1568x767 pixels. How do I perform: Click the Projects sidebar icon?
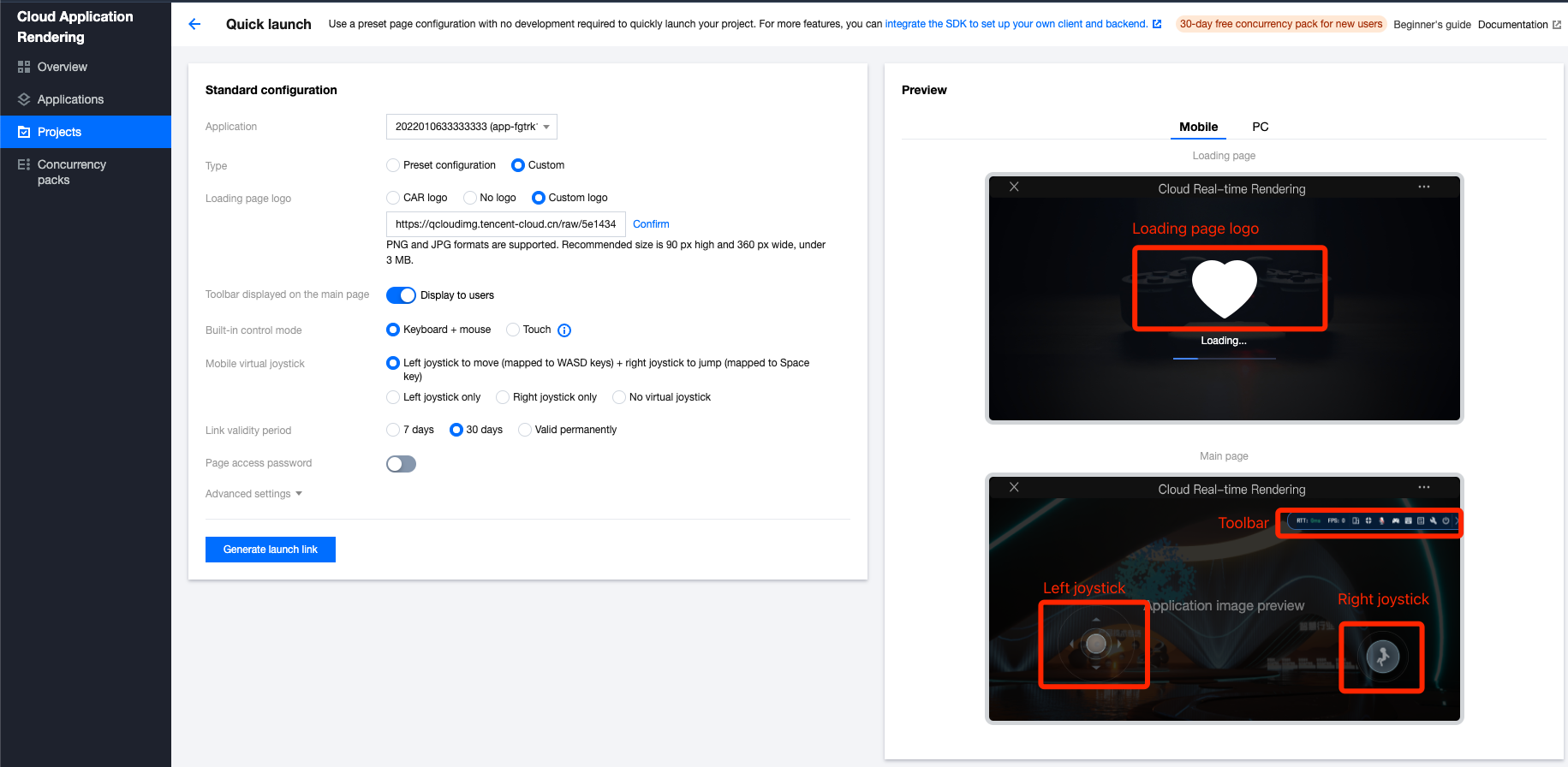(24, 132)
